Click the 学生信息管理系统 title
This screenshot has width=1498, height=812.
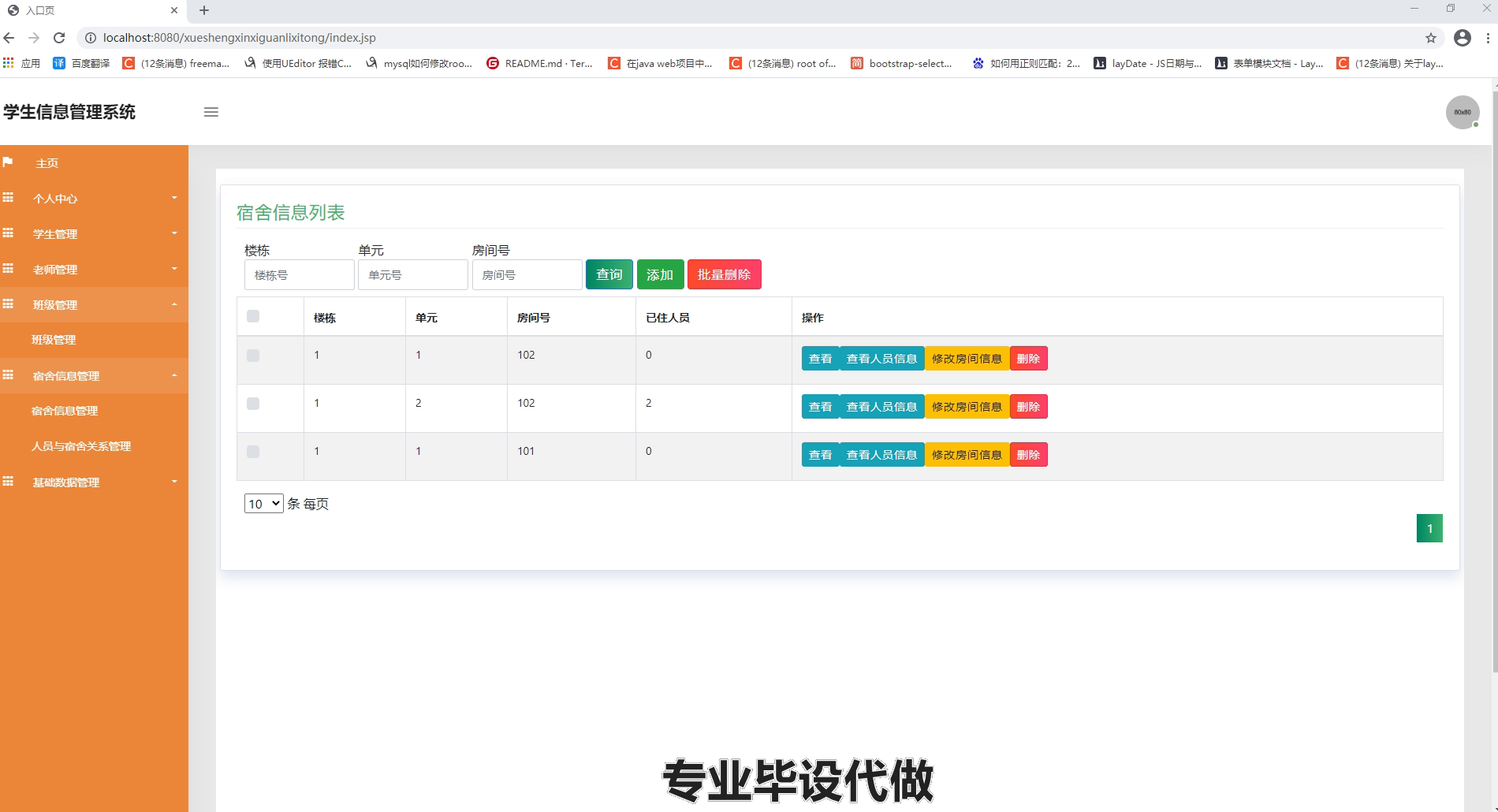pyautogui.click(x=69, y=112)
